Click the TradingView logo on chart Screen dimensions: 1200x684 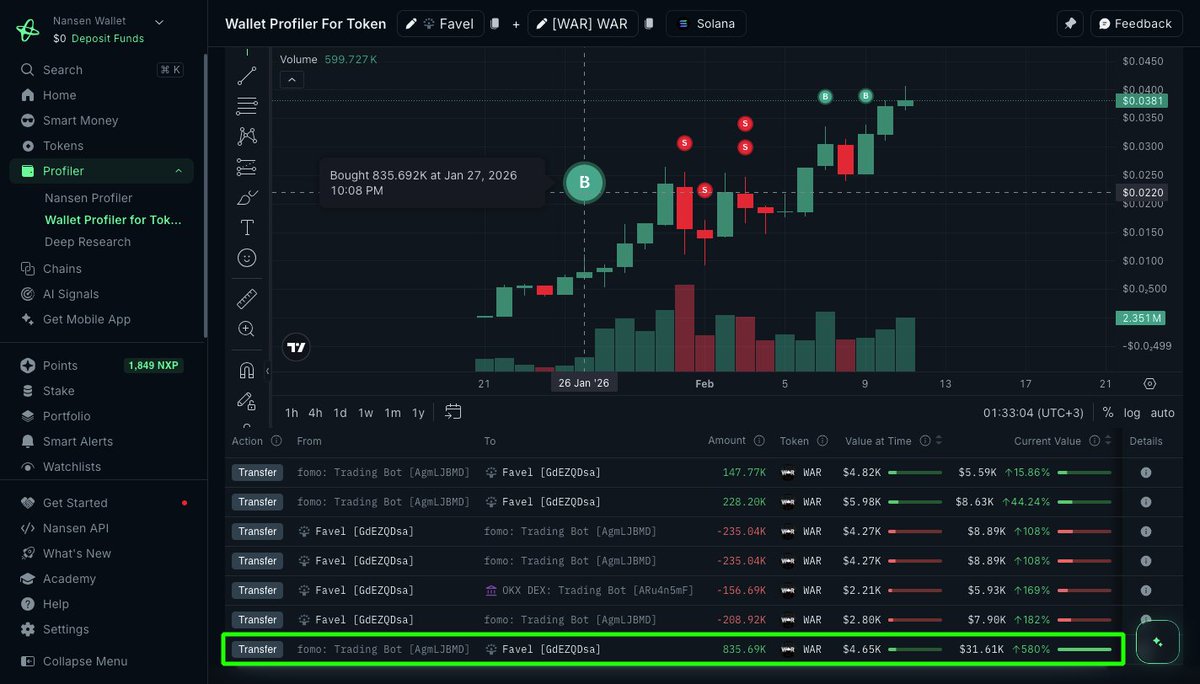coord(296,348)
